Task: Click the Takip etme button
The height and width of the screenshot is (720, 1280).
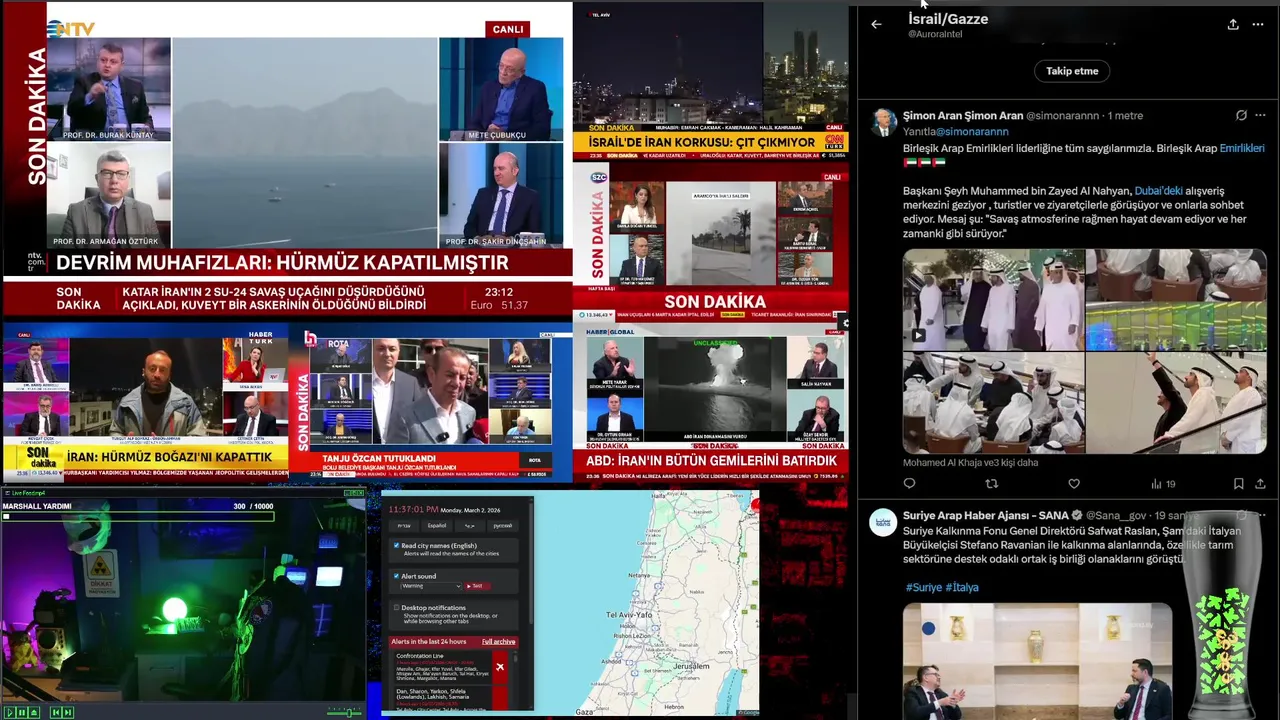Action: point(1072,71)
